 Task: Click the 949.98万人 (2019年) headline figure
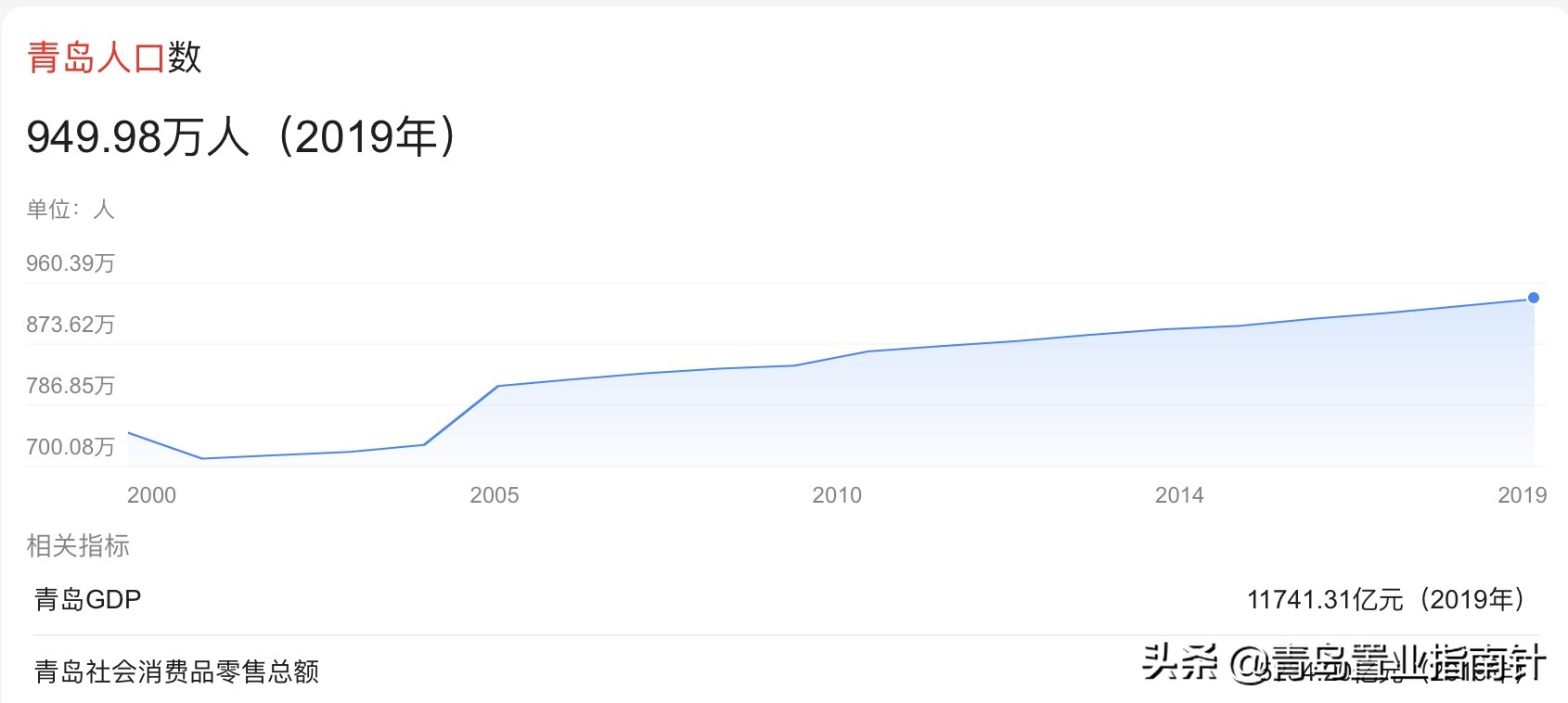coord(241,137)
